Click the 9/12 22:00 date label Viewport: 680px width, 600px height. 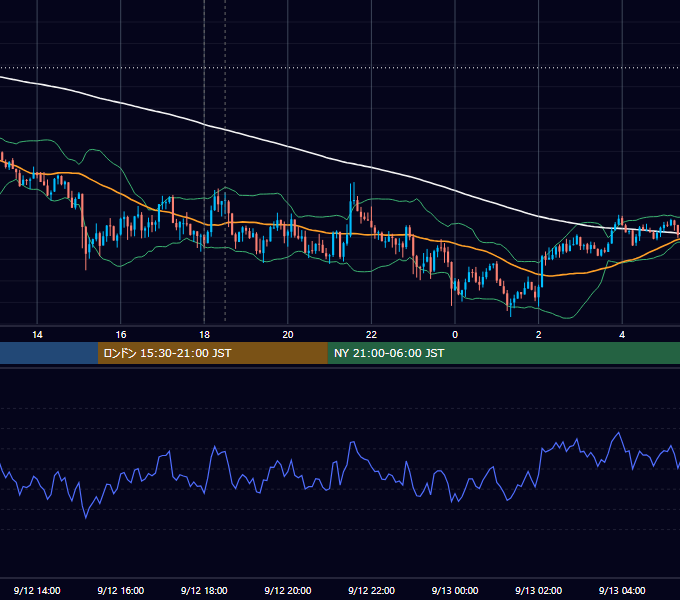click(371, 590)
